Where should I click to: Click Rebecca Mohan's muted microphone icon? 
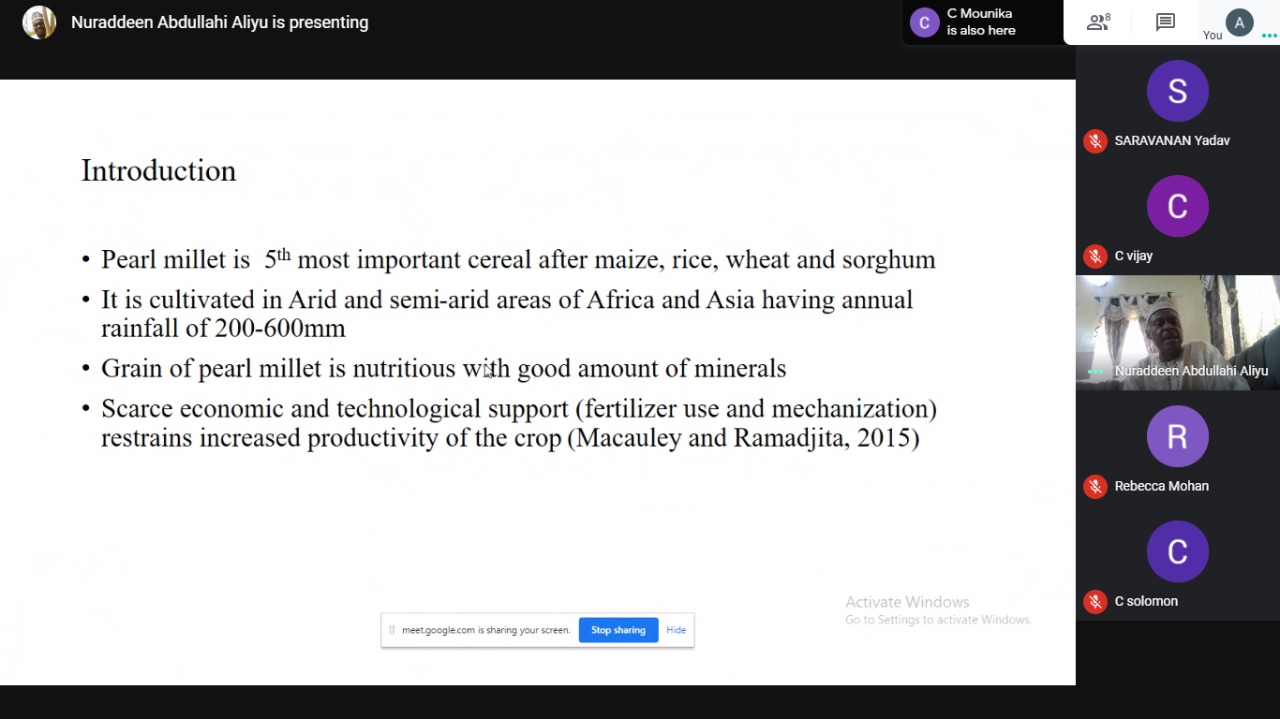(x=1095, y=486)
